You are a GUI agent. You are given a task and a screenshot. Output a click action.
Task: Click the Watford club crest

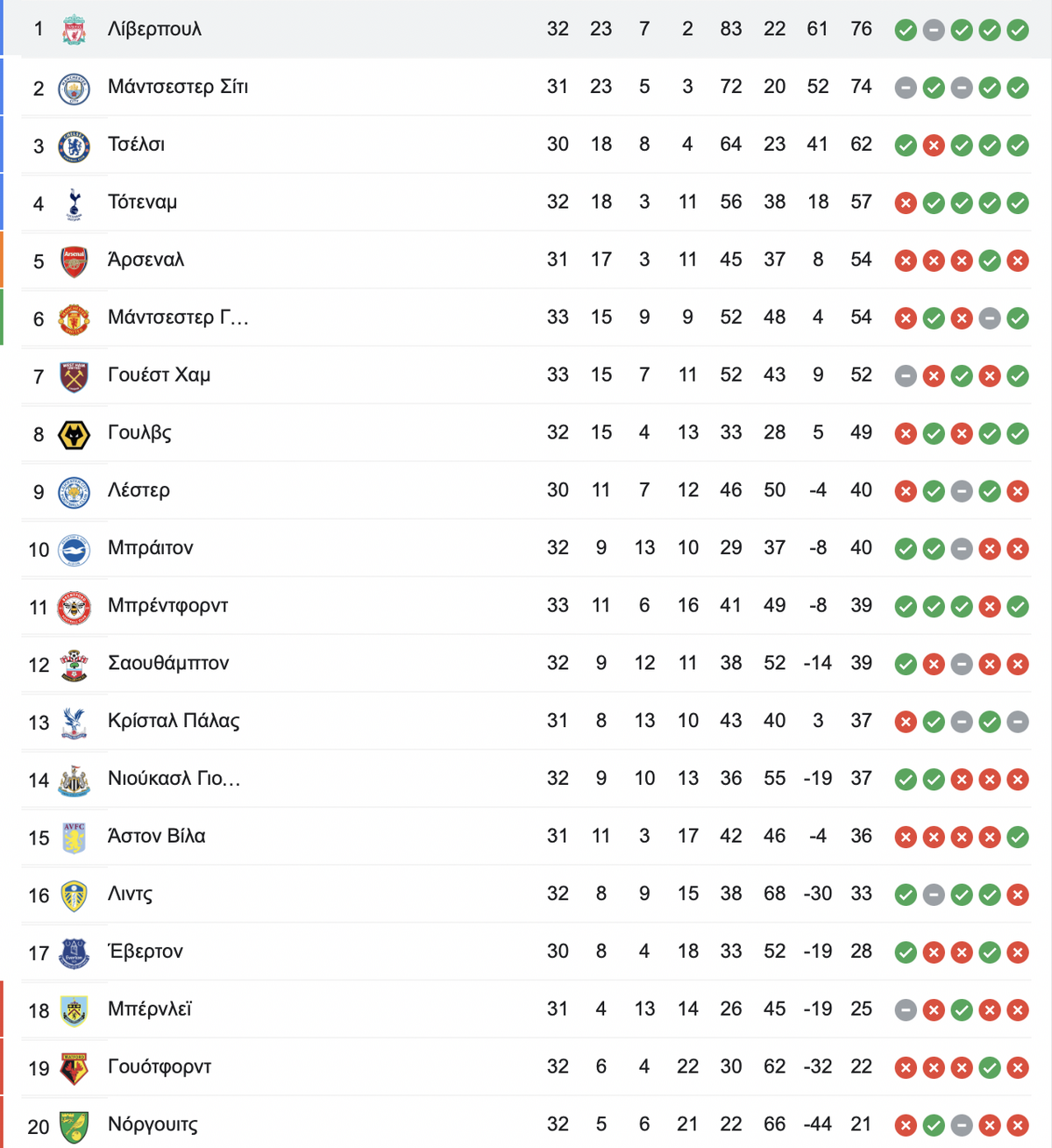pos(75,1068)
